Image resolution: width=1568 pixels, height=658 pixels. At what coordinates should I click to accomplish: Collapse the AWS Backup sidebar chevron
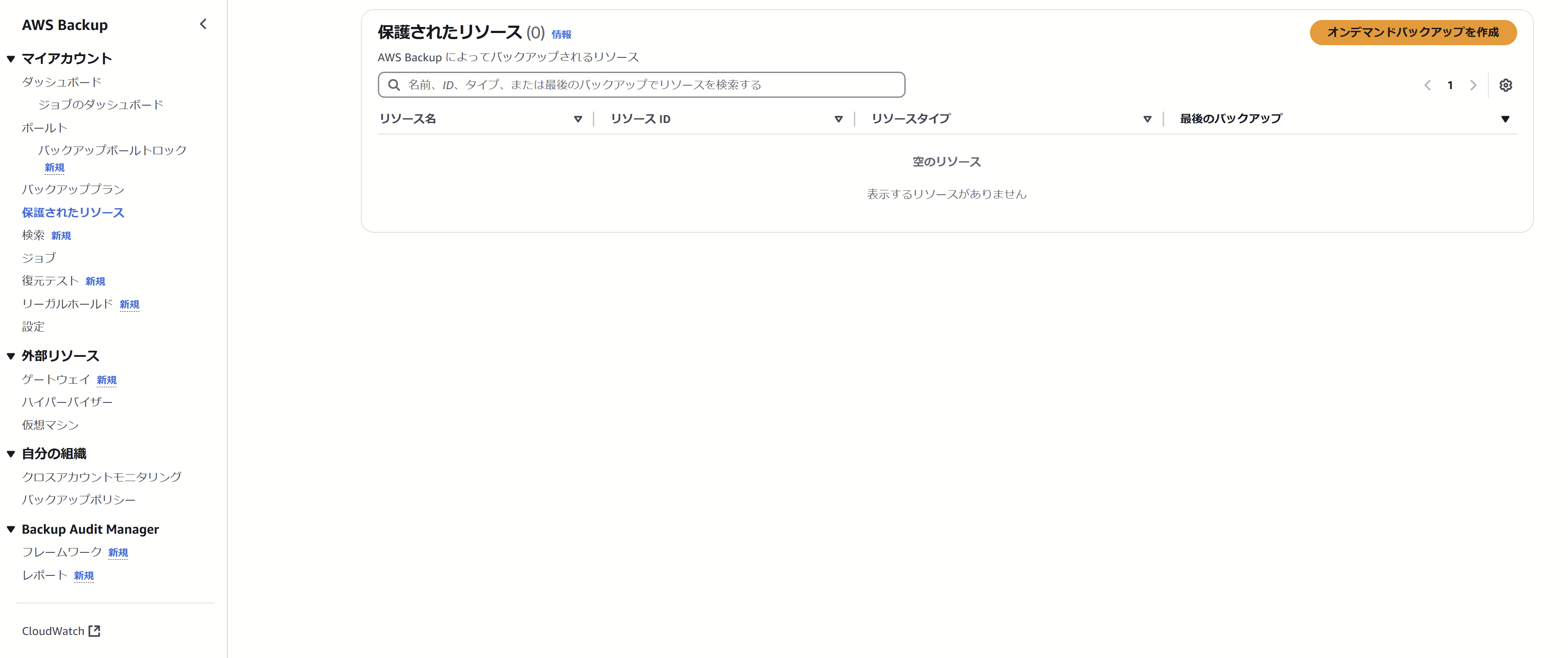tap(203, 24)
